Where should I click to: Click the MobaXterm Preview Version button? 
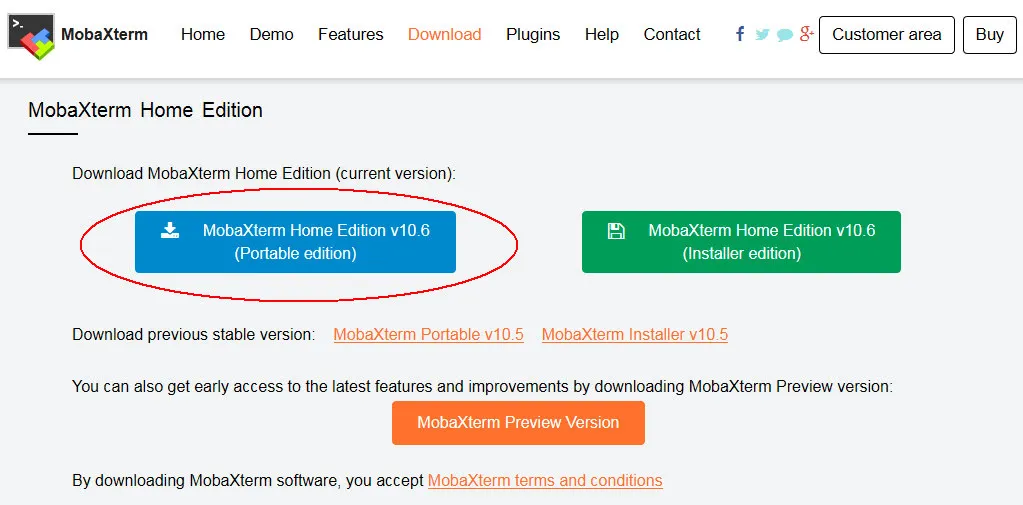coord(518,423)
